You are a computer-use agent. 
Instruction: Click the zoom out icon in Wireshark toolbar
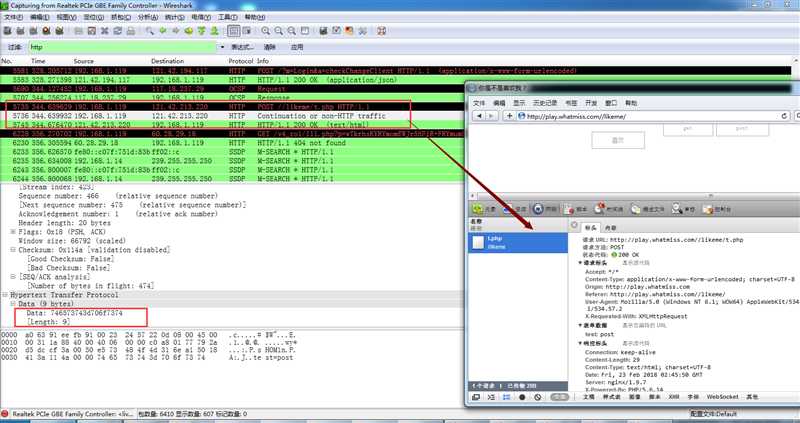click(279, 31)
